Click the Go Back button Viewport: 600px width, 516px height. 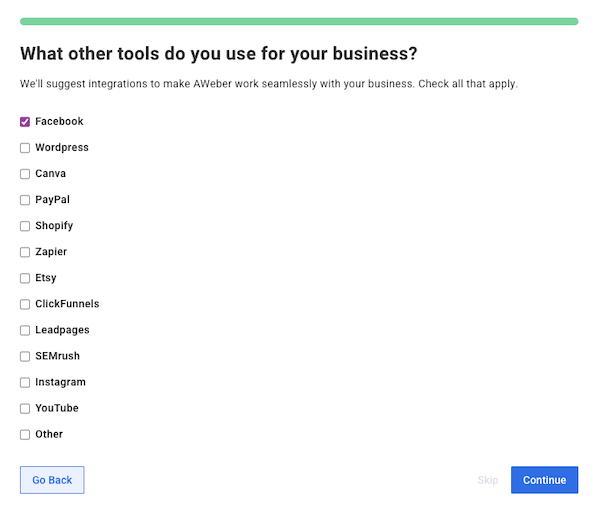[52, 480]
